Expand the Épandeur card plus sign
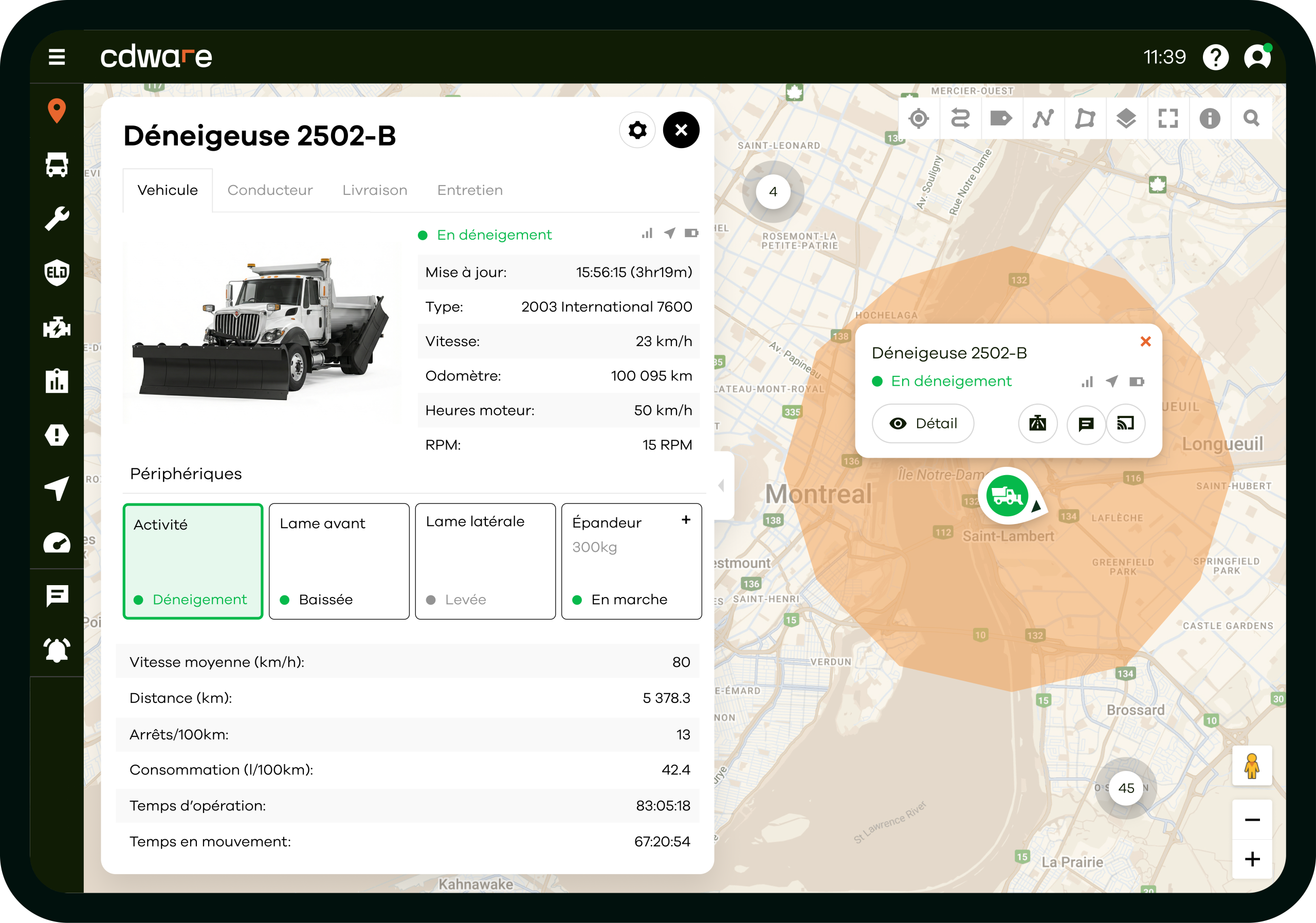The width and height of the screenshot is (1316, 923). tap(686, 520)
